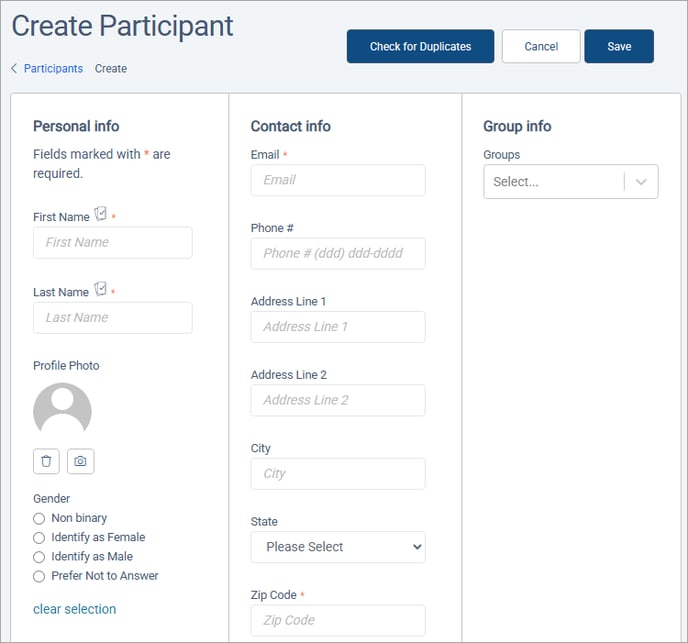Go to Participants breadcrumb link

click(53, 69)
